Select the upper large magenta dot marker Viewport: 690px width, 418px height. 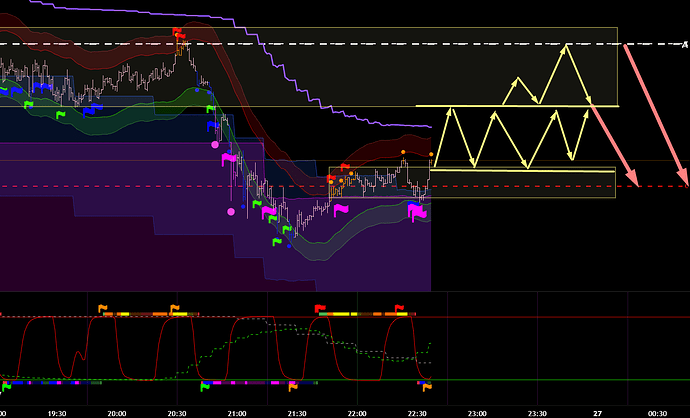(215, 145)
